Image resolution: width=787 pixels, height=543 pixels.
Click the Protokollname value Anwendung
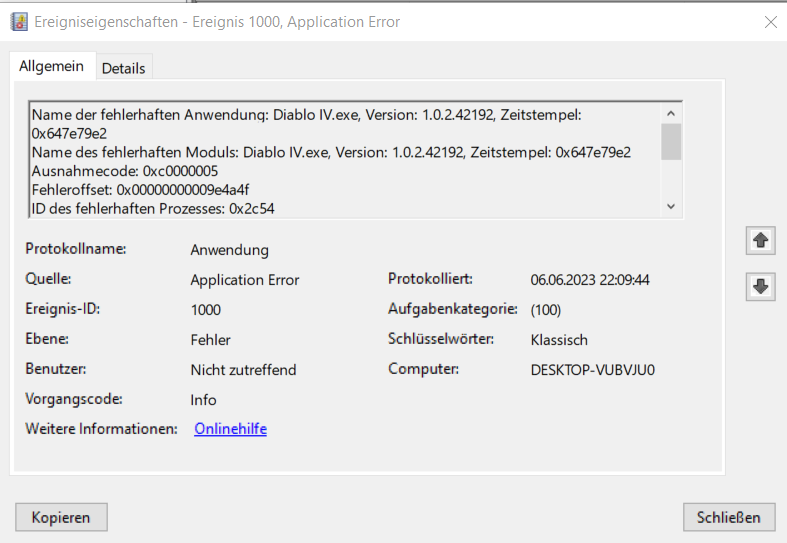229,250
